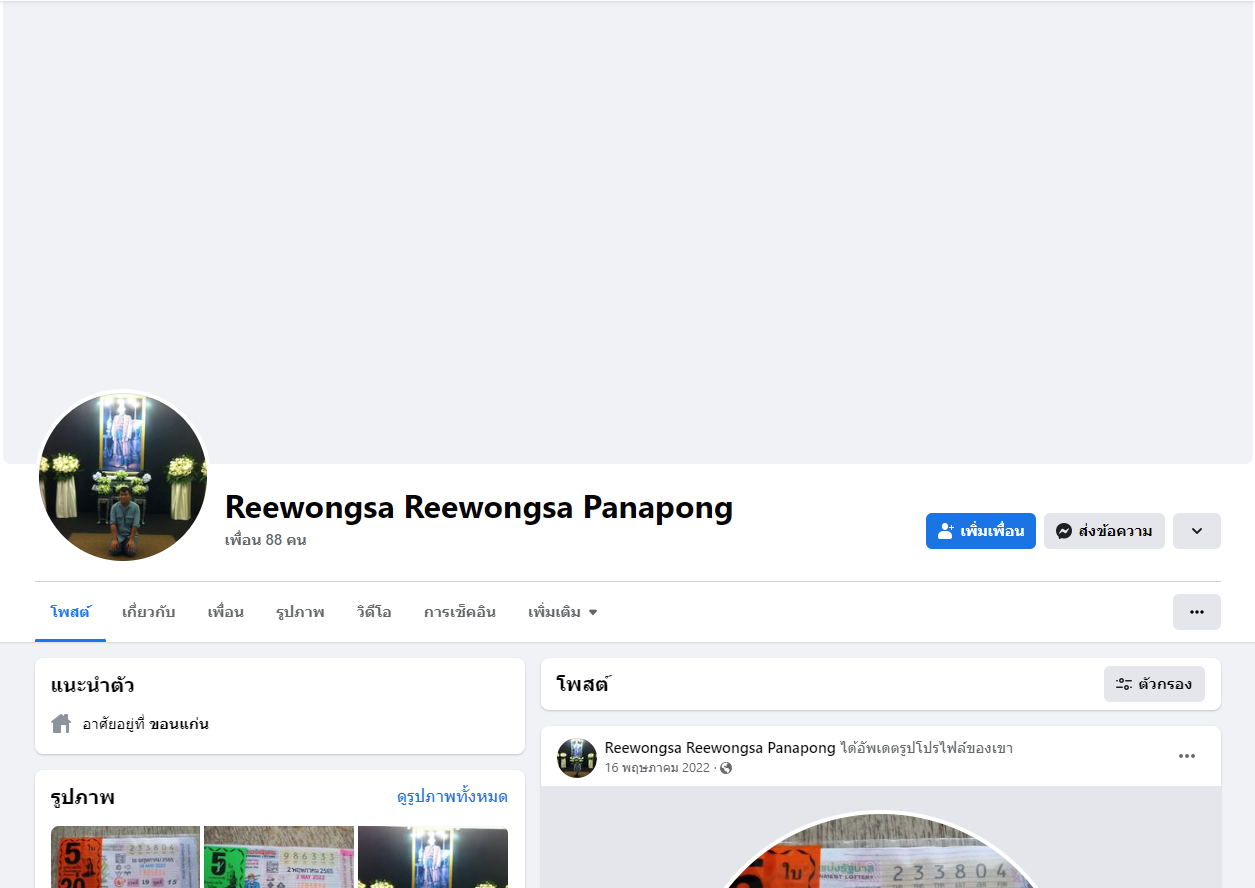Open the three-dot options on the post
Screen dimensions: 1255x888
point(1187,756)
